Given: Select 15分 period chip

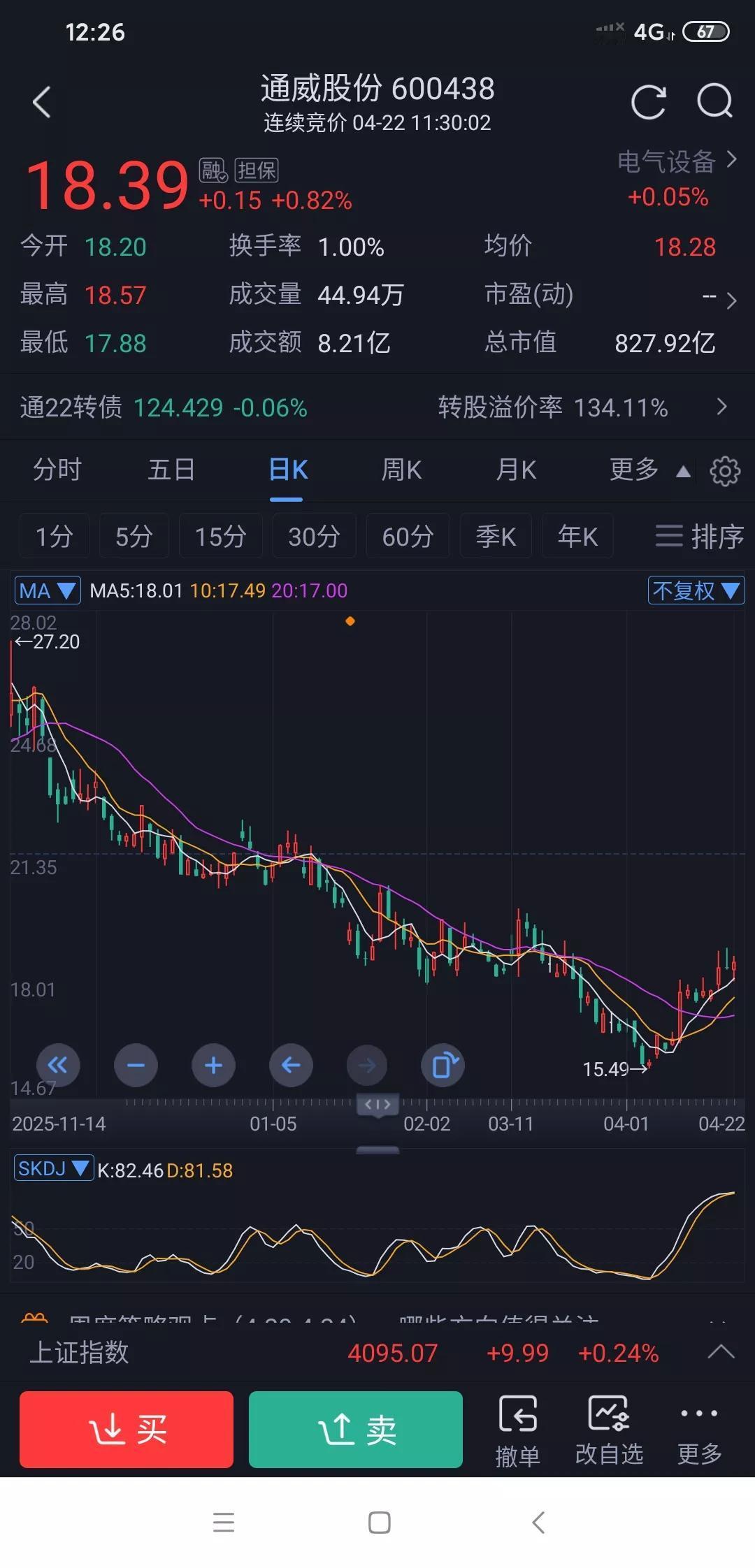Looking at the screenshot, I should [x=221, y=536].
